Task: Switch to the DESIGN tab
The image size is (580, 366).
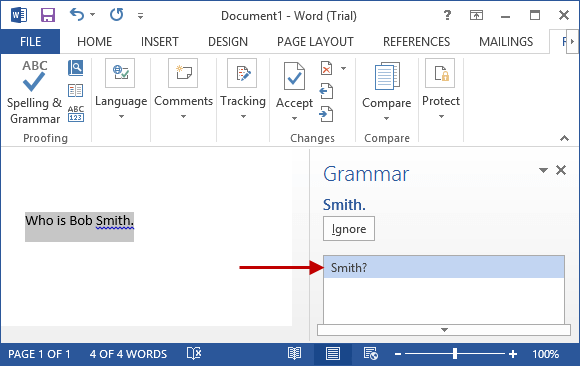Action: tap(228, 41)
